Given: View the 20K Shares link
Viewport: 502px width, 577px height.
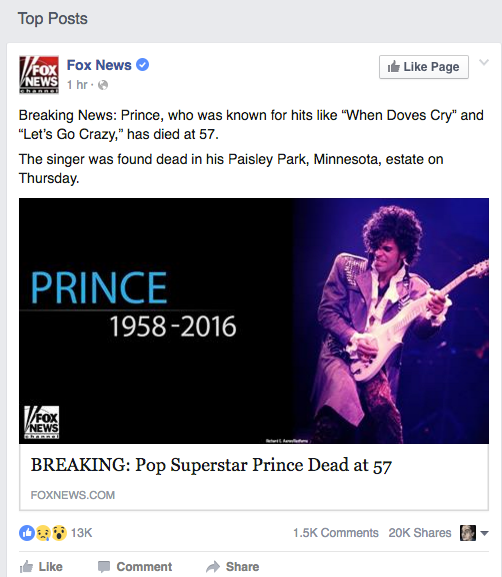Looking at the screenshot, I should point(420,533).
